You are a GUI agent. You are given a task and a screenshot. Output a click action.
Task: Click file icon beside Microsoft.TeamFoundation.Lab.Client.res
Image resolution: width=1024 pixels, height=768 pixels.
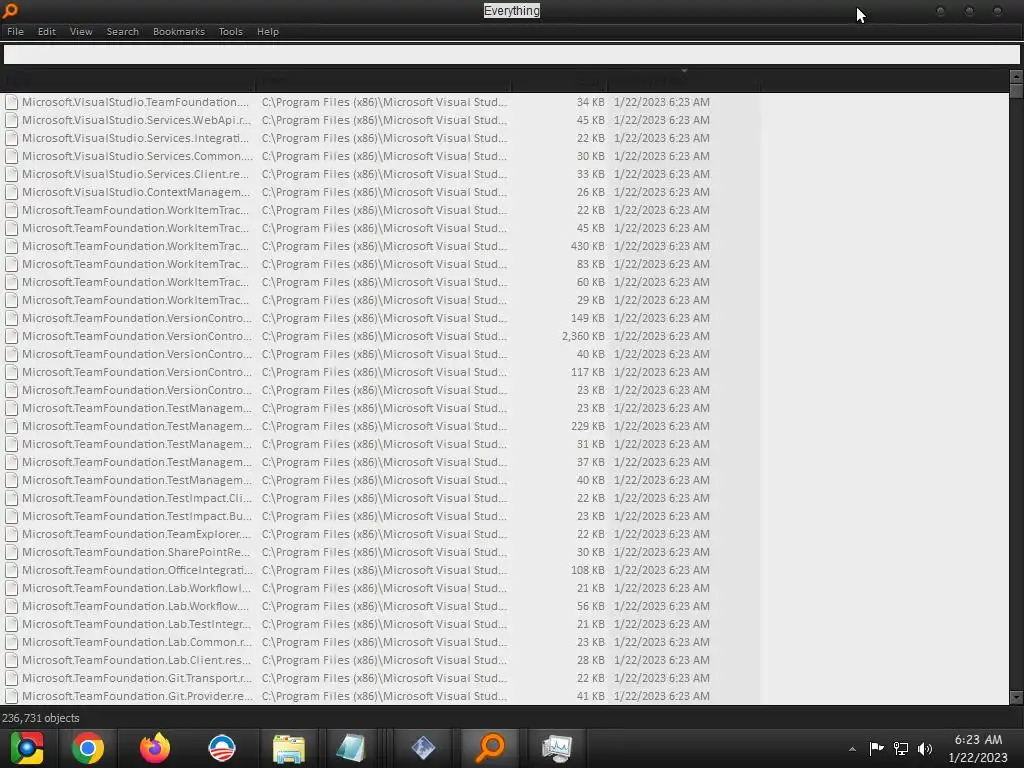pos(11,660)
